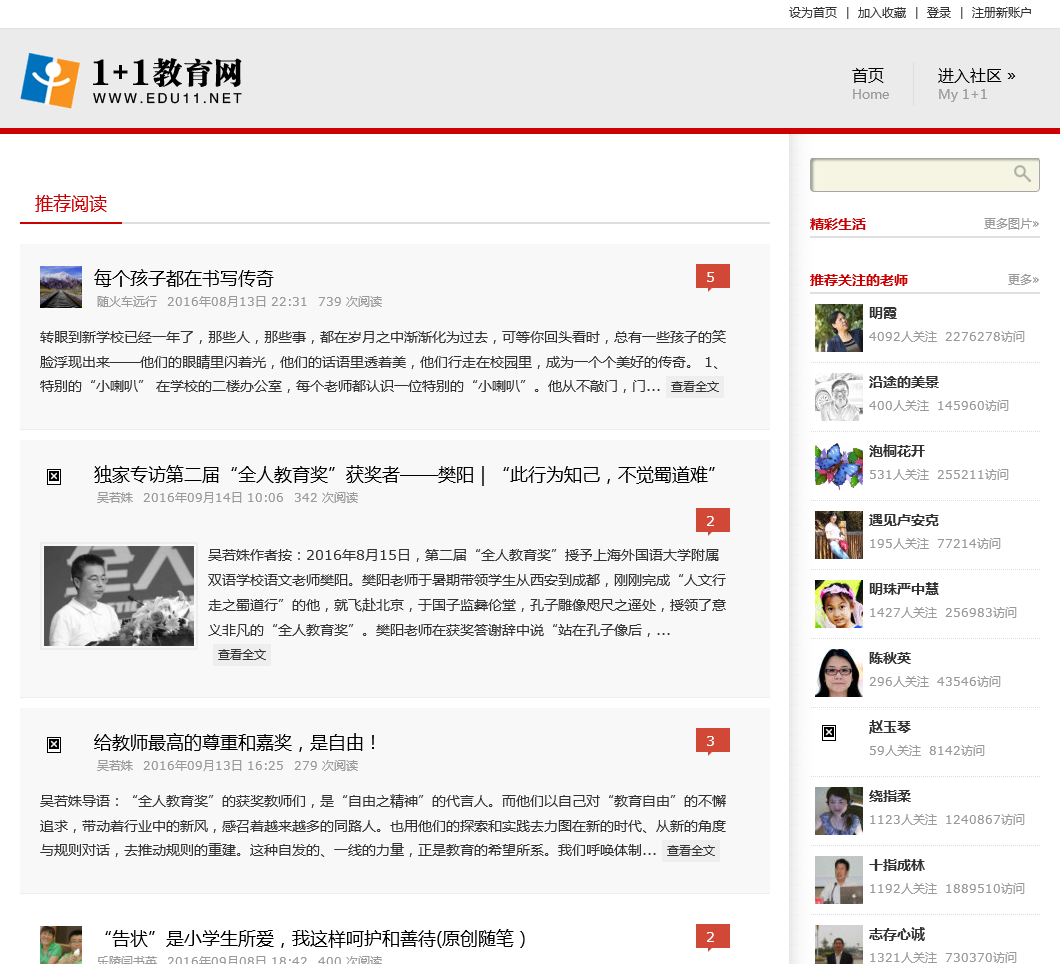The image size is (1060, 964).
Task: Open teacher name 沿途的美景
Action: (904, 382)
